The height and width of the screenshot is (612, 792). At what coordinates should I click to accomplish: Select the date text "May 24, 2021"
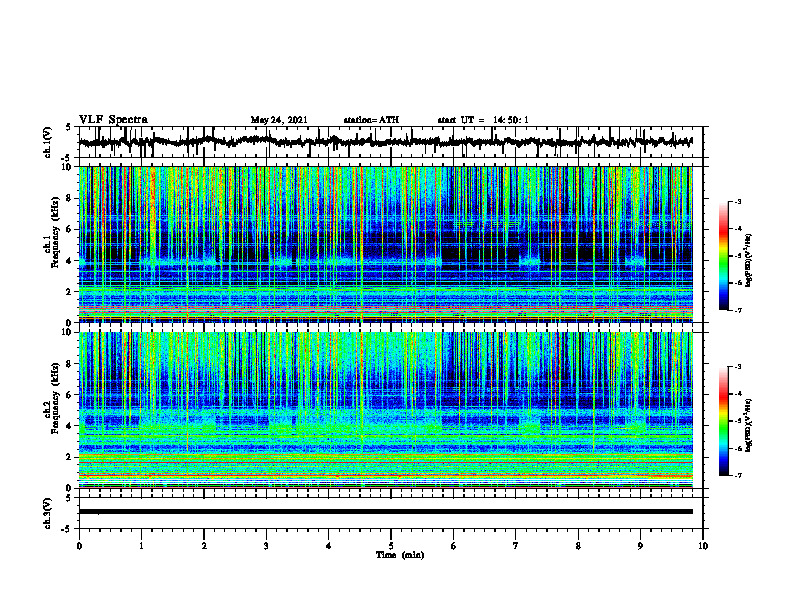(x=279, y=120)
